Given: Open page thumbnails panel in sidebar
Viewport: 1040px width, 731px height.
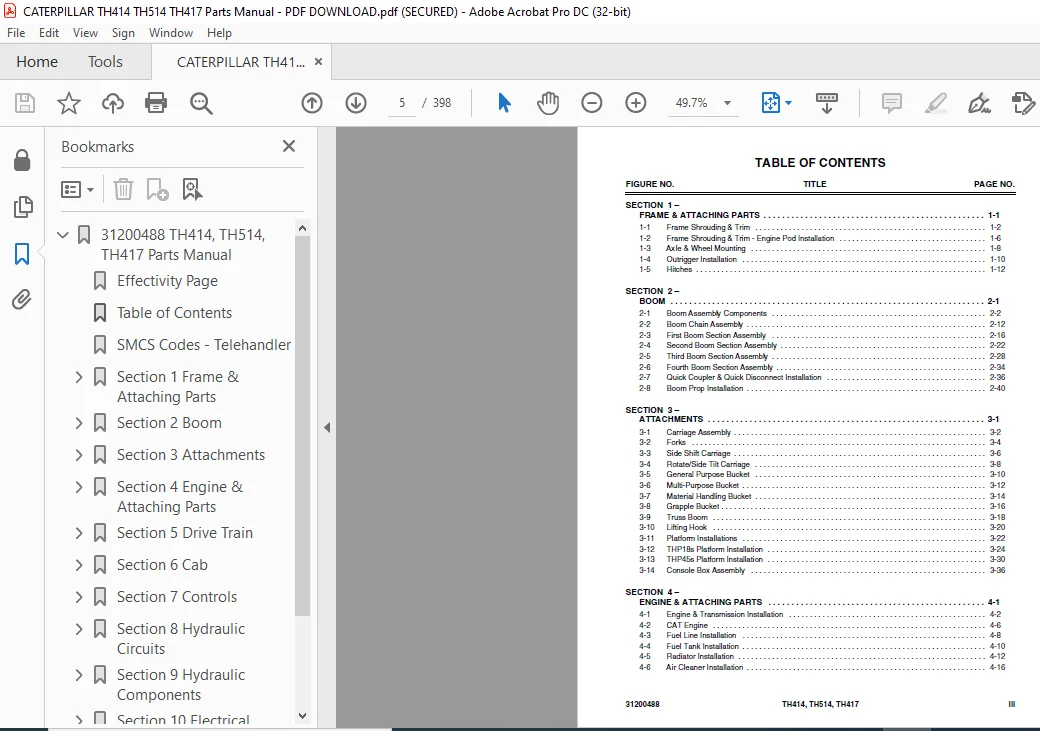Looking at the screenshot, I should click(x=22, y=207).
